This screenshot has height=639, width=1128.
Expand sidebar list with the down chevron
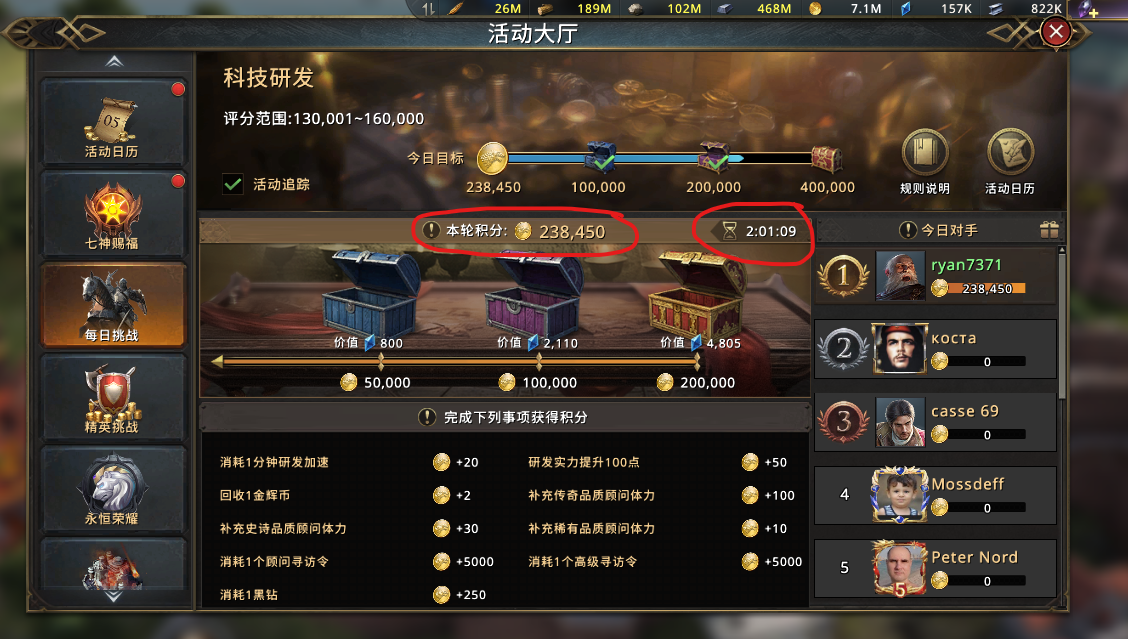point(114,597)
